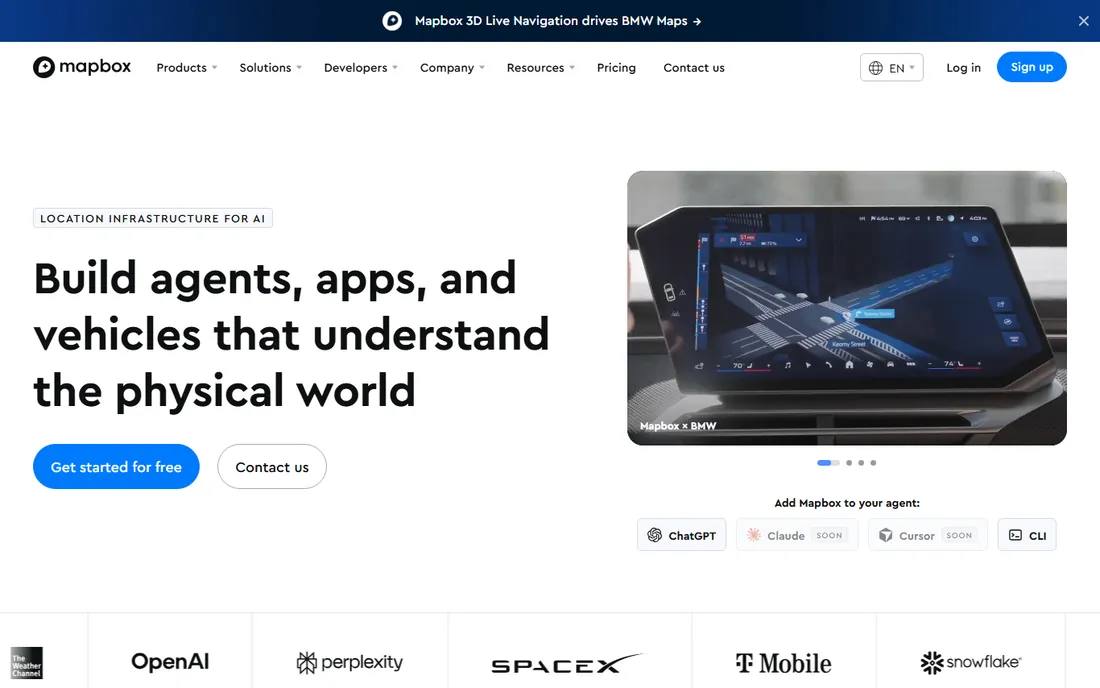Open the EN language selector
This screenshot has height=688, width=1100.
tap(892, 67)
